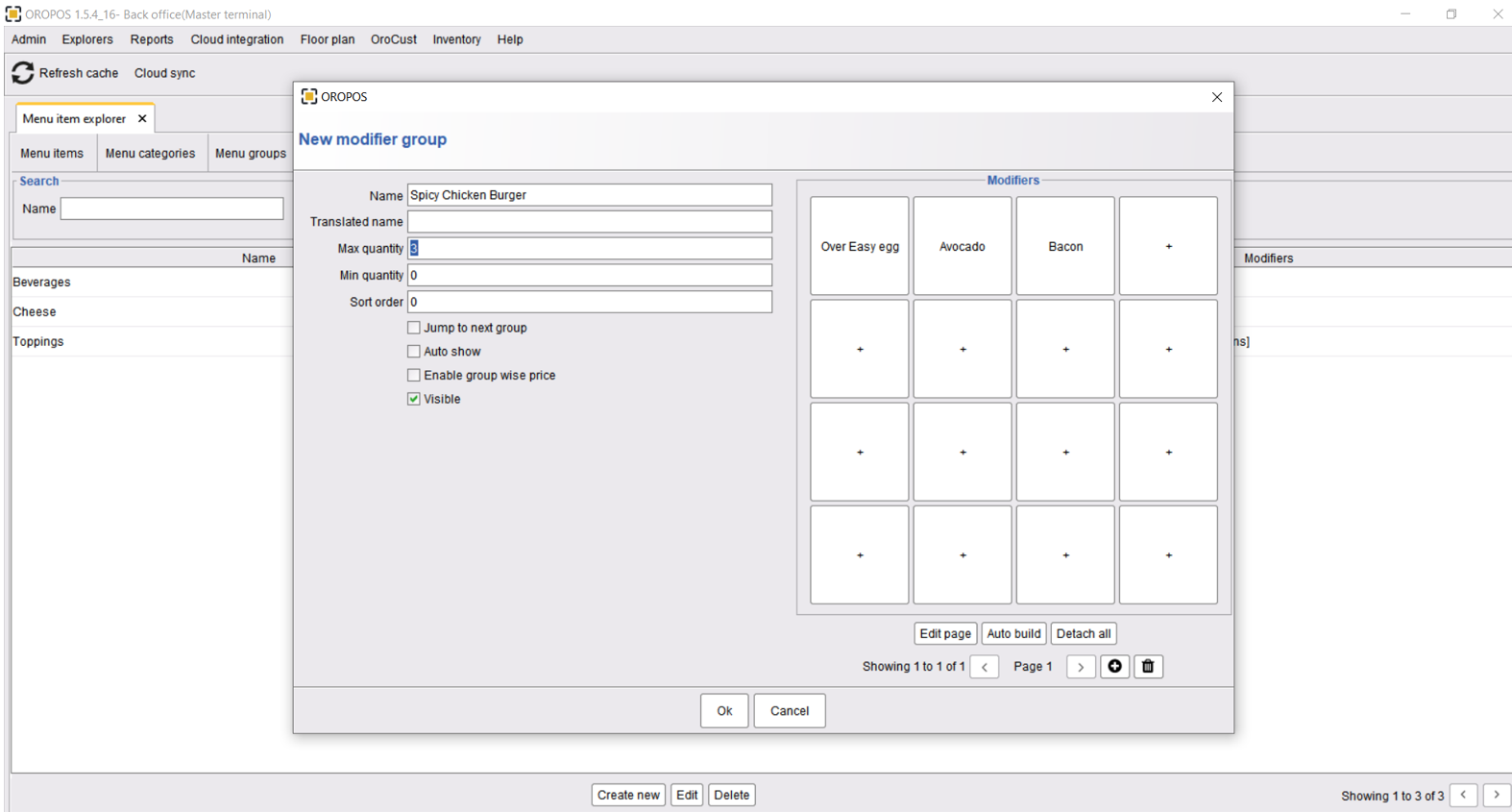1512x812 pixels.
Task: Uncheck the Visible checkbox
Action: pos(414,399)
